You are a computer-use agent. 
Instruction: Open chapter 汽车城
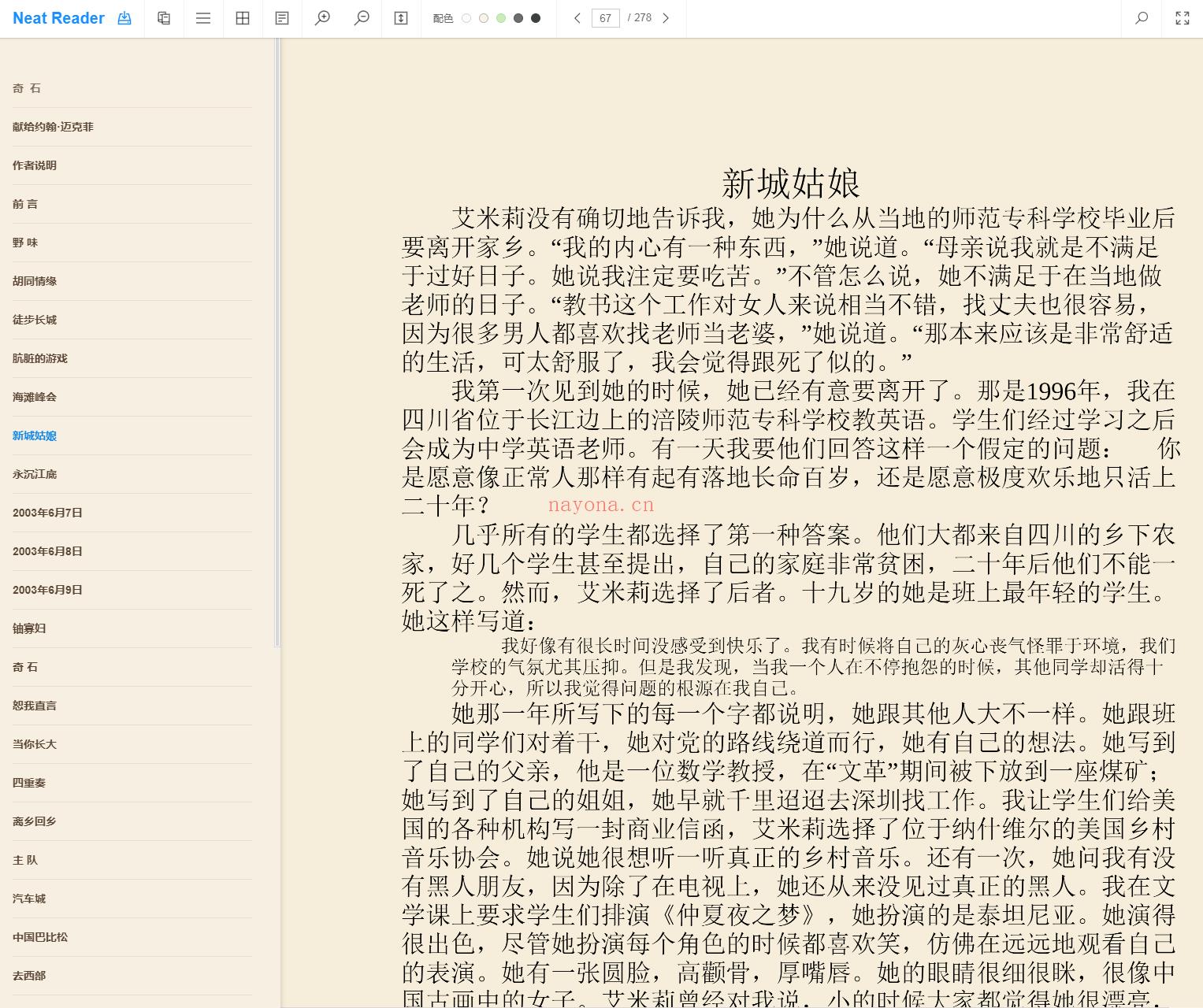(29, 899)
